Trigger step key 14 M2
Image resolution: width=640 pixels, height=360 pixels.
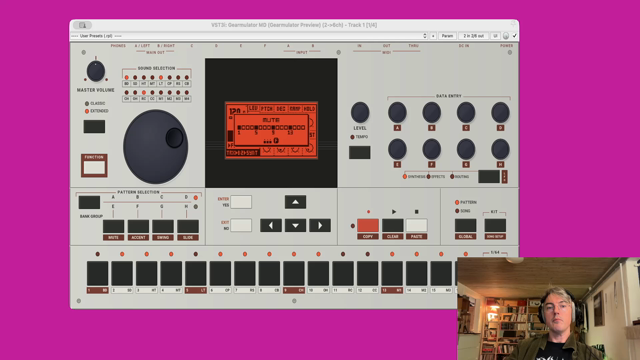pos(416,273)
